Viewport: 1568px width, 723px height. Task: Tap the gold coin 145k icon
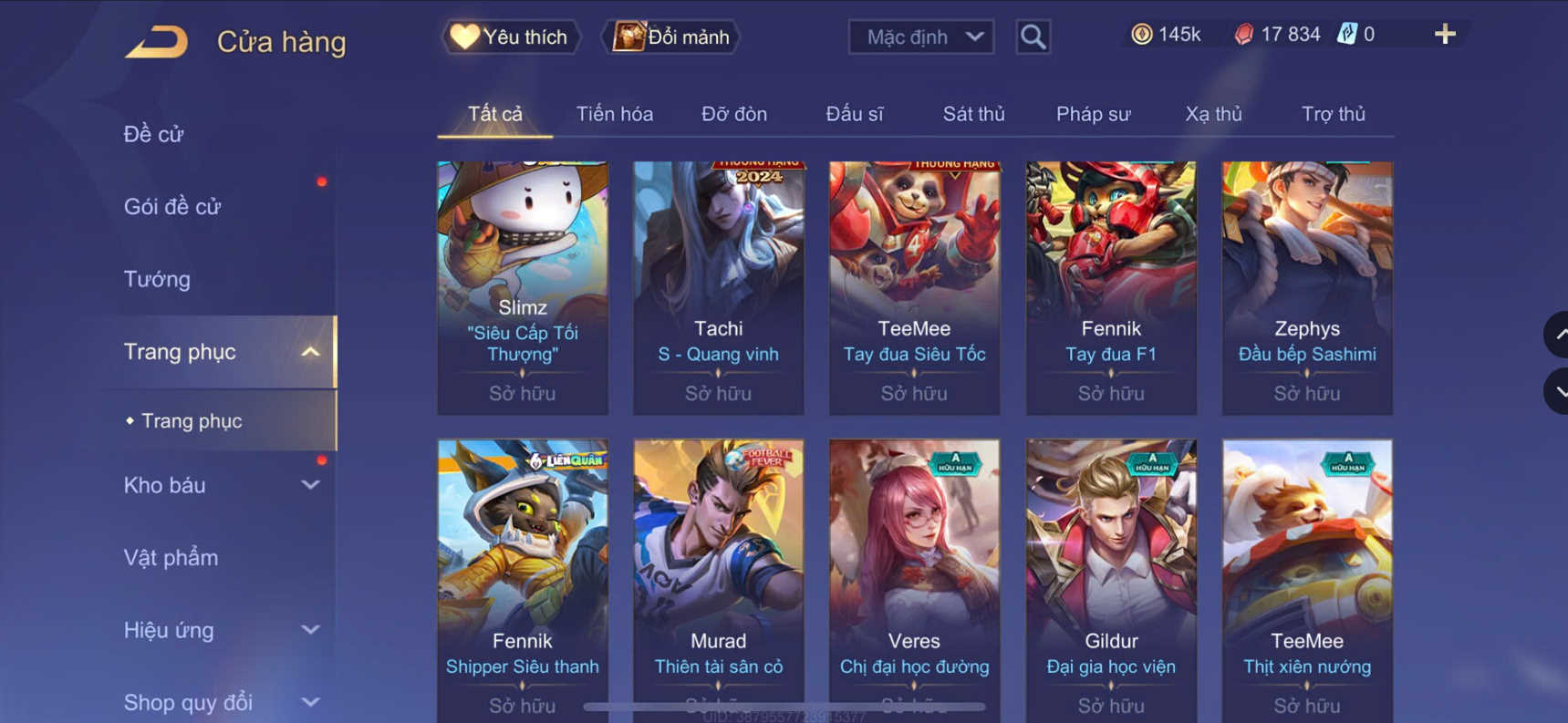[1141, 35]
